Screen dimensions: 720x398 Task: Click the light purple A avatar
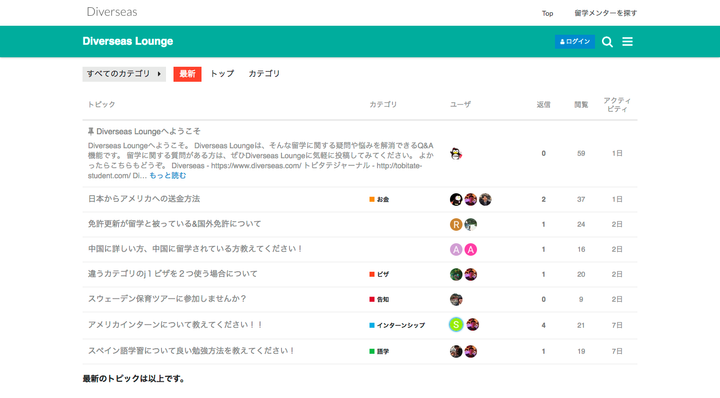(456, 249)
